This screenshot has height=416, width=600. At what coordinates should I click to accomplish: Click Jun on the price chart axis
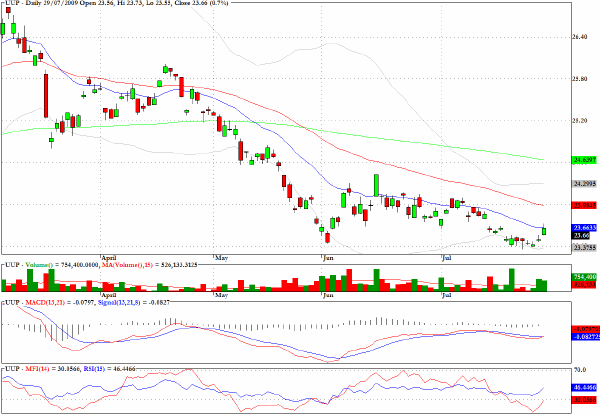(x=328, y=258)
